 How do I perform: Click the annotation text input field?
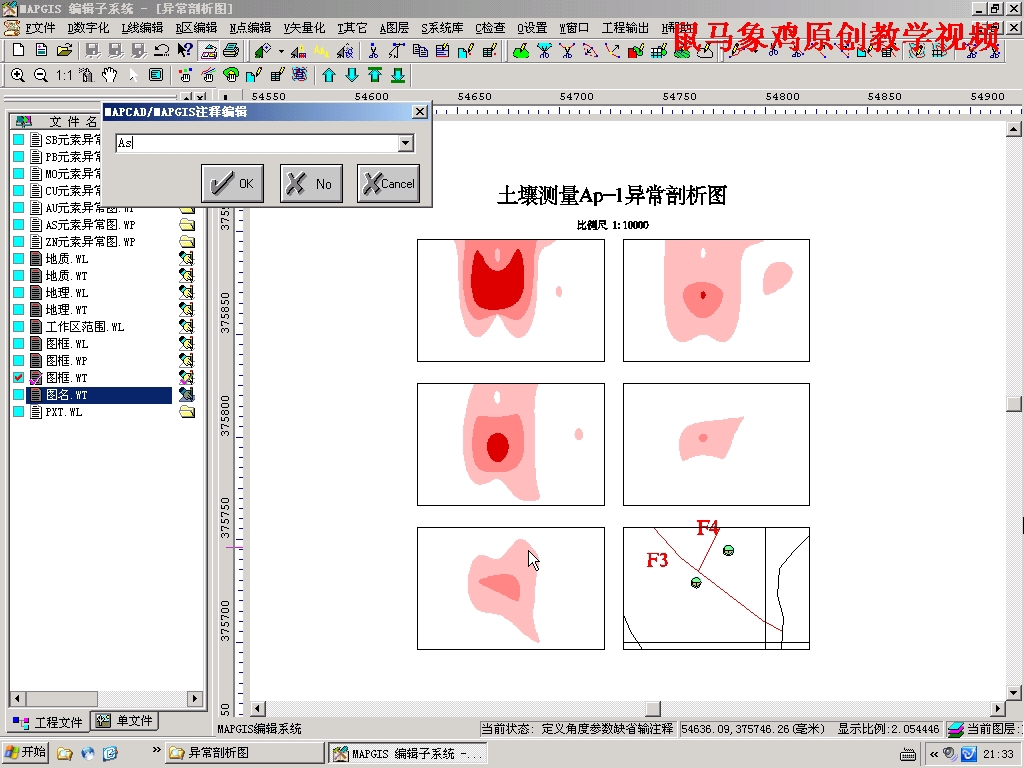[257, 143]
